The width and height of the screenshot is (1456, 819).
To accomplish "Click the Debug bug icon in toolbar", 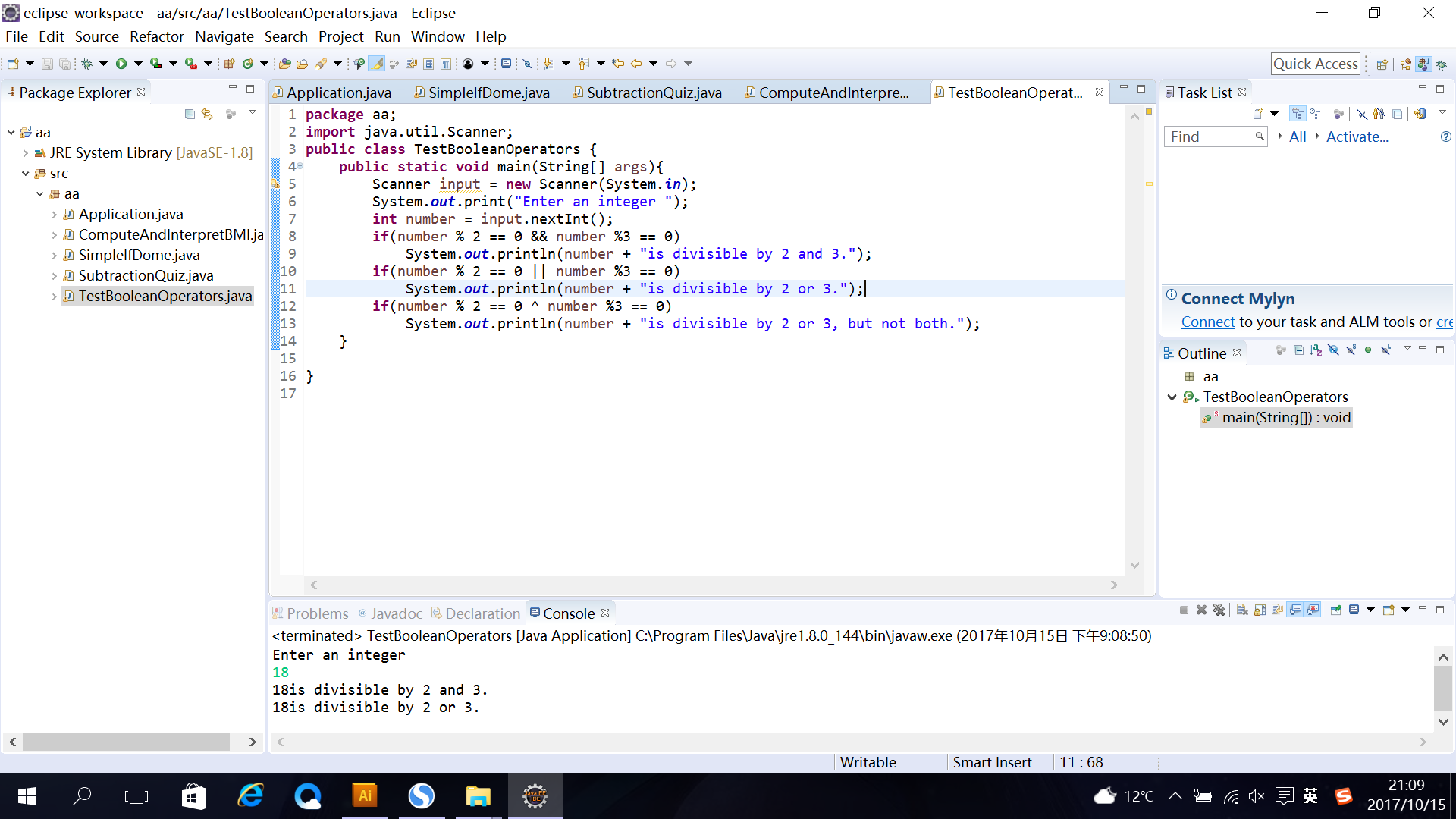I will [87, 64].
